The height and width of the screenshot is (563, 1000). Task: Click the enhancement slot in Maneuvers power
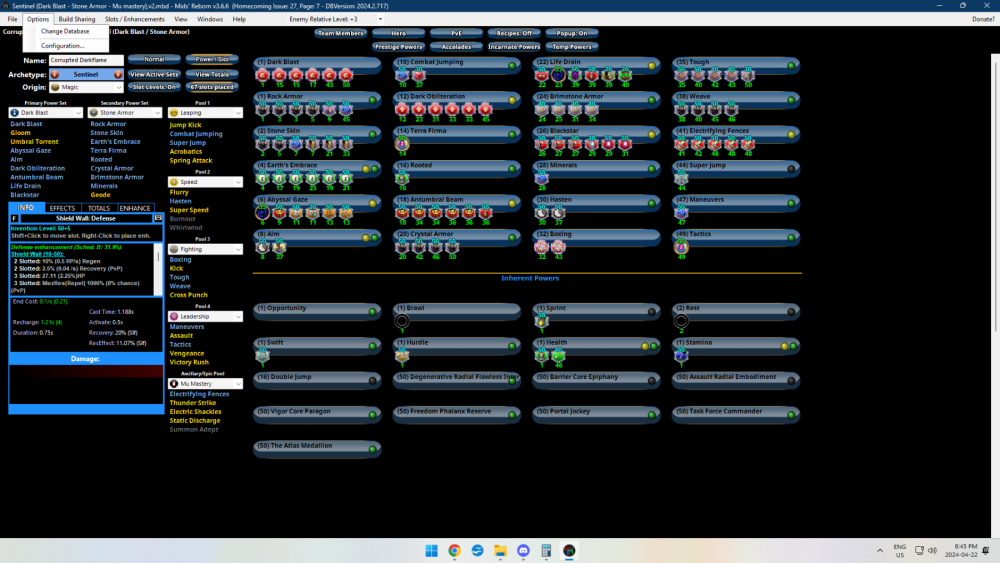(x=681, y=212)
